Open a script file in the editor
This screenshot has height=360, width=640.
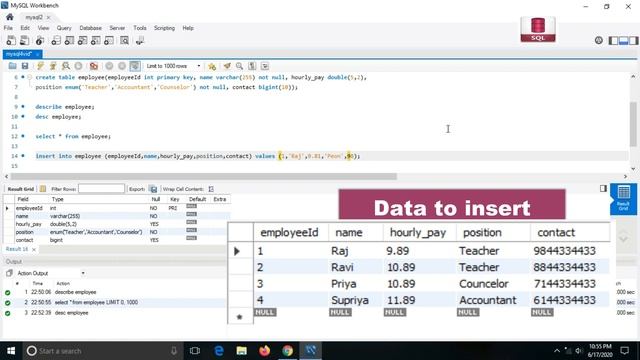click(x=12, y=66)
